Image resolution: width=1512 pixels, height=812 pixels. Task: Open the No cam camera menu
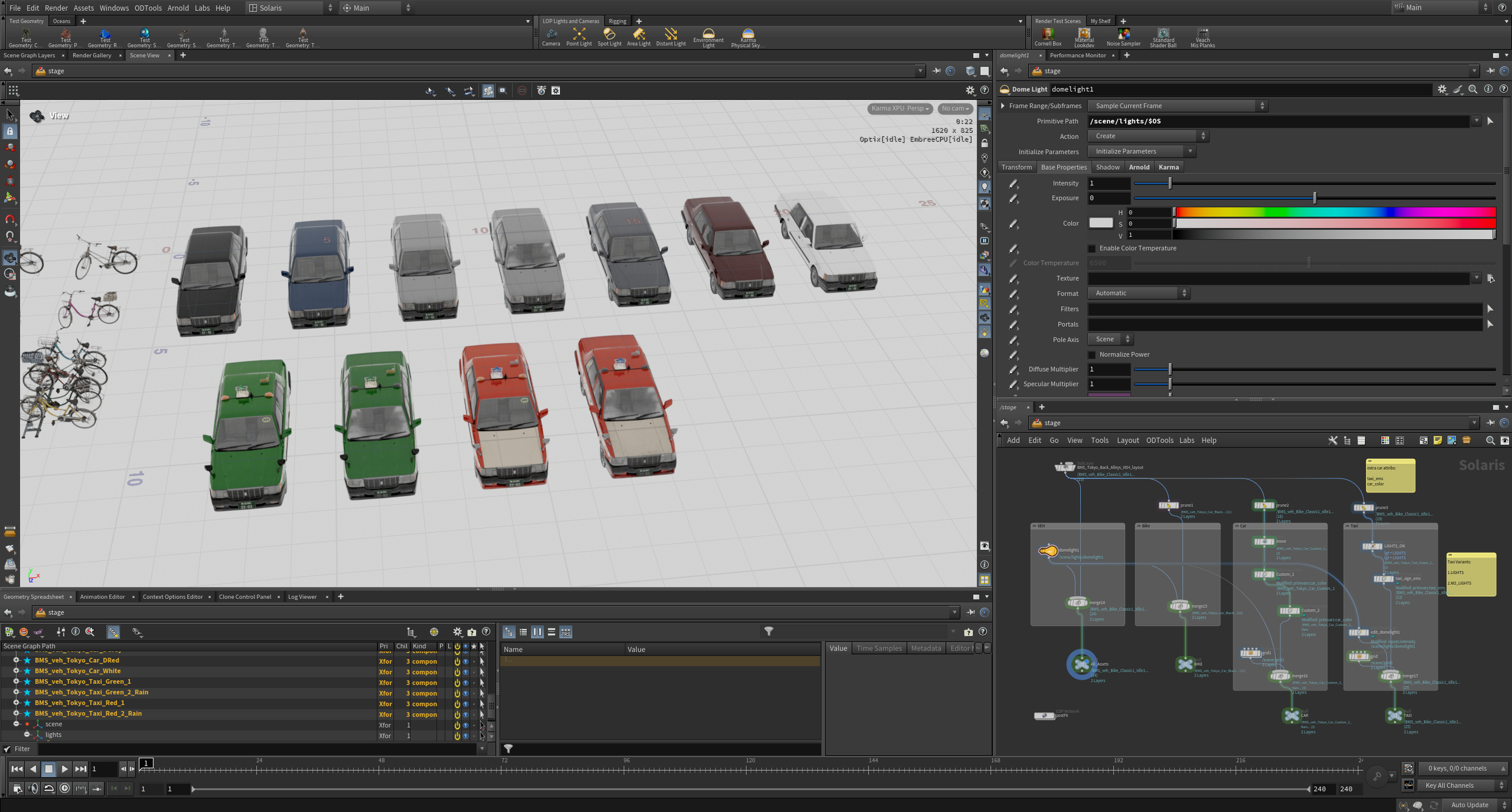955,108
